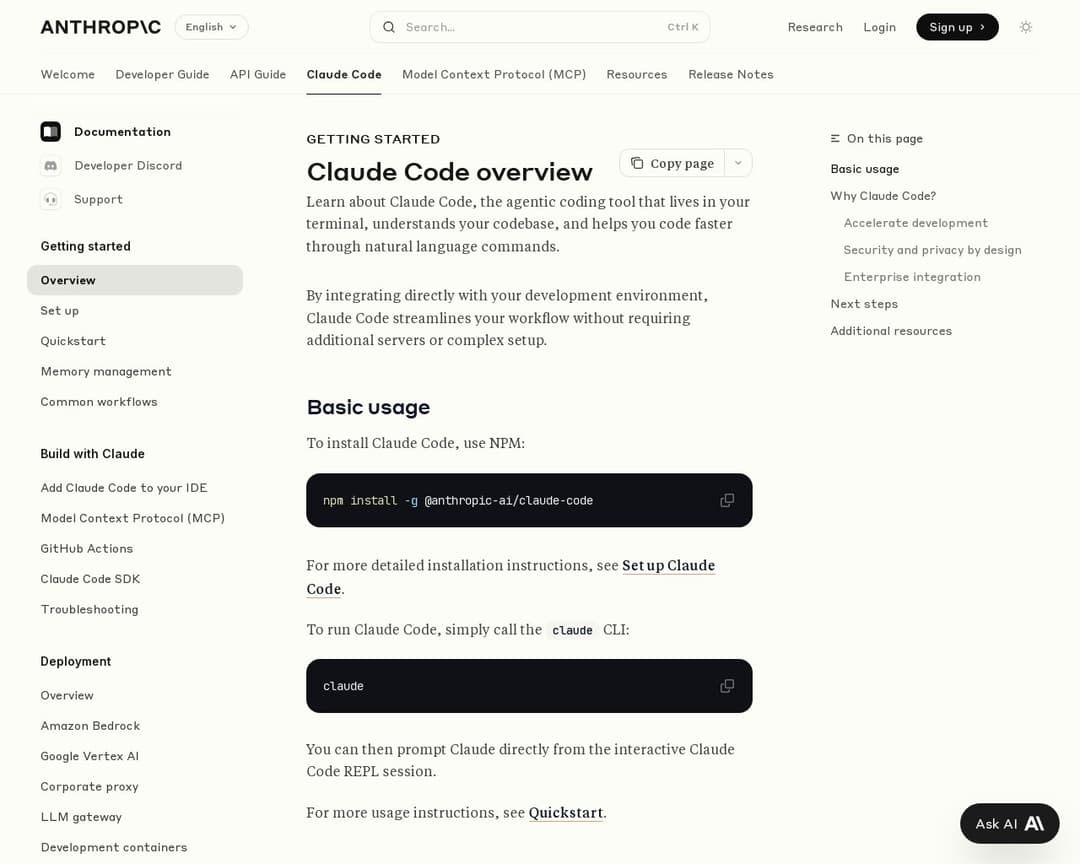This screenshot has width=1080, height=864.
Task: Click the Claude Code overview title
Action: click(x=450, y=172)
